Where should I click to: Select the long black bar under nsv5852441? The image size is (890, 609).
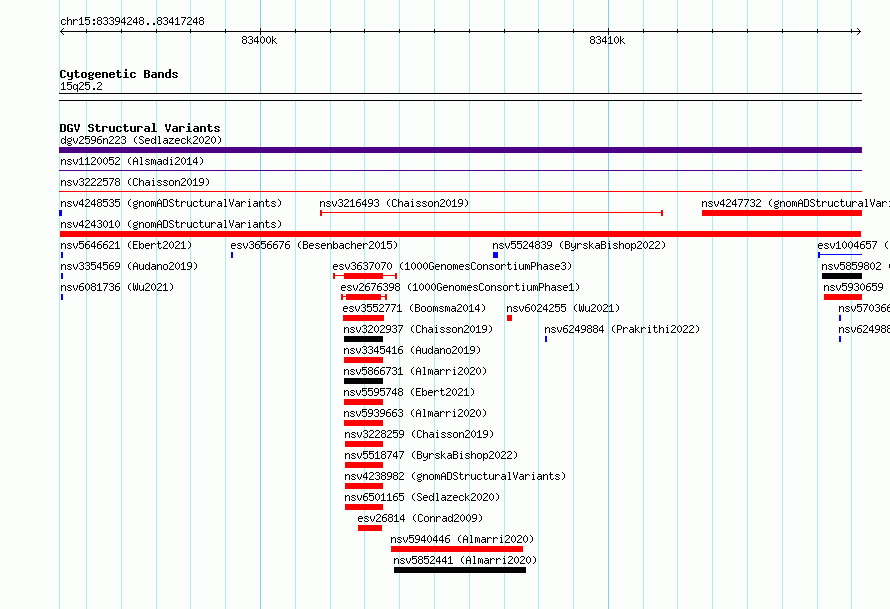point(460,570)
